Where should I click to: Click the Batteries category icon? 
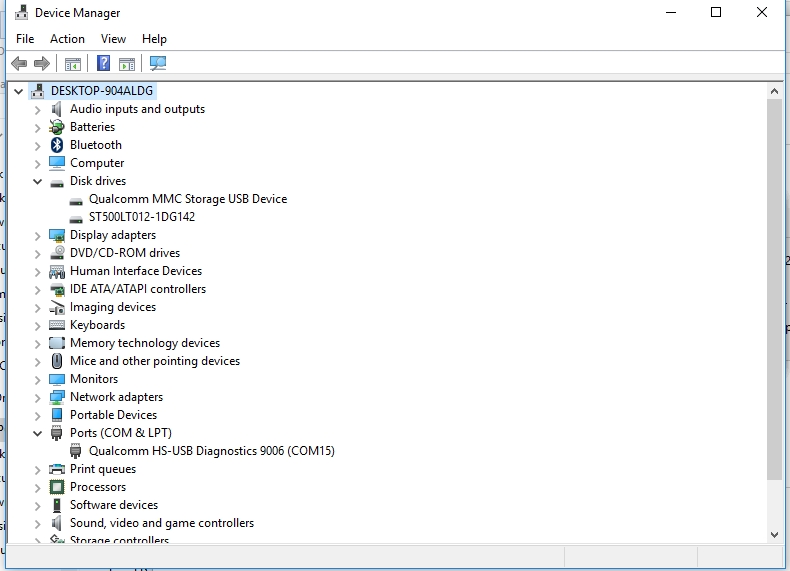tap(57, 127)
